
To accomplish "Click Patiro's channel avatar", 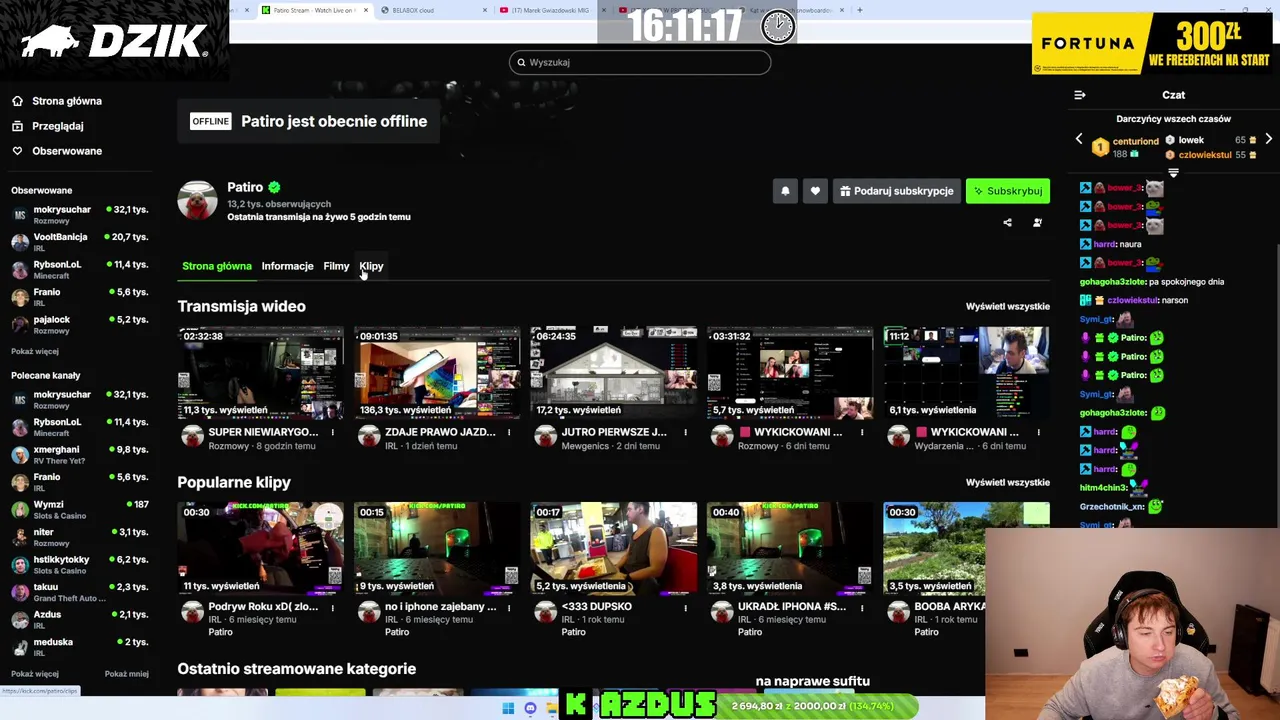I will point(197,200).
